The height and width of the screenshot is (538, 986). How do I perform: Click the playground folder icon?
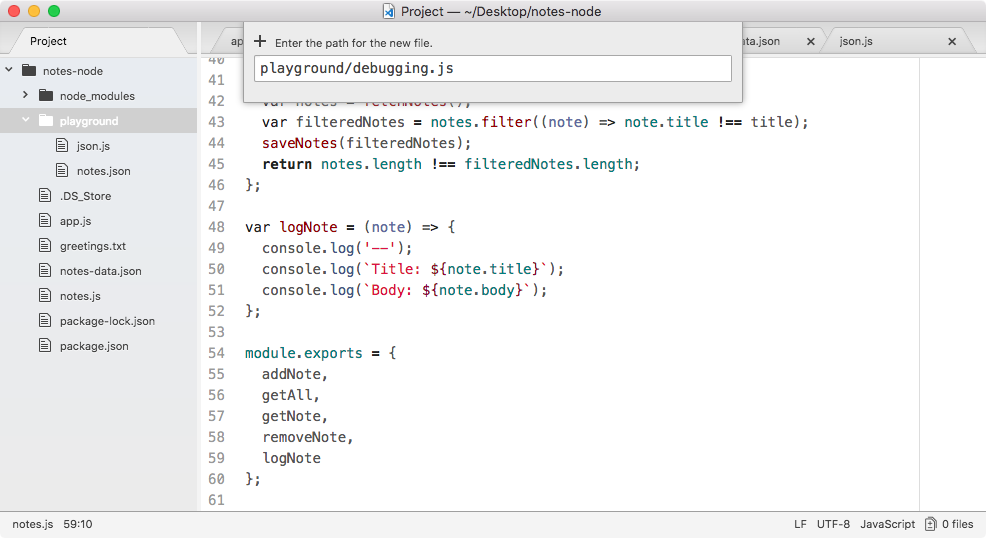[x=45, y=121]
